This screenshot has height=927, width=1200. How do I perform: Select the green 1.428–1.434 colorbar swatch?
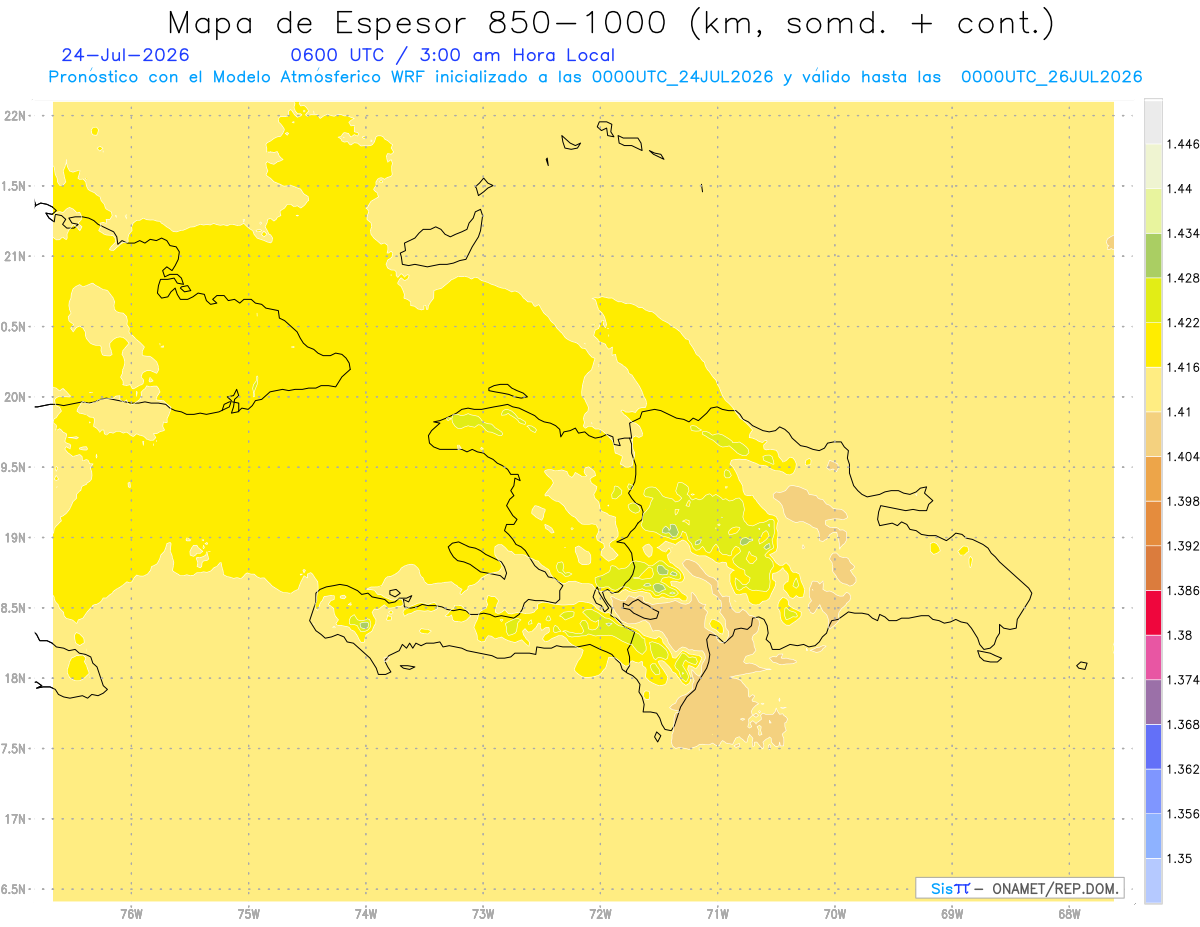pyautogui.click(x=1153, y=255)
